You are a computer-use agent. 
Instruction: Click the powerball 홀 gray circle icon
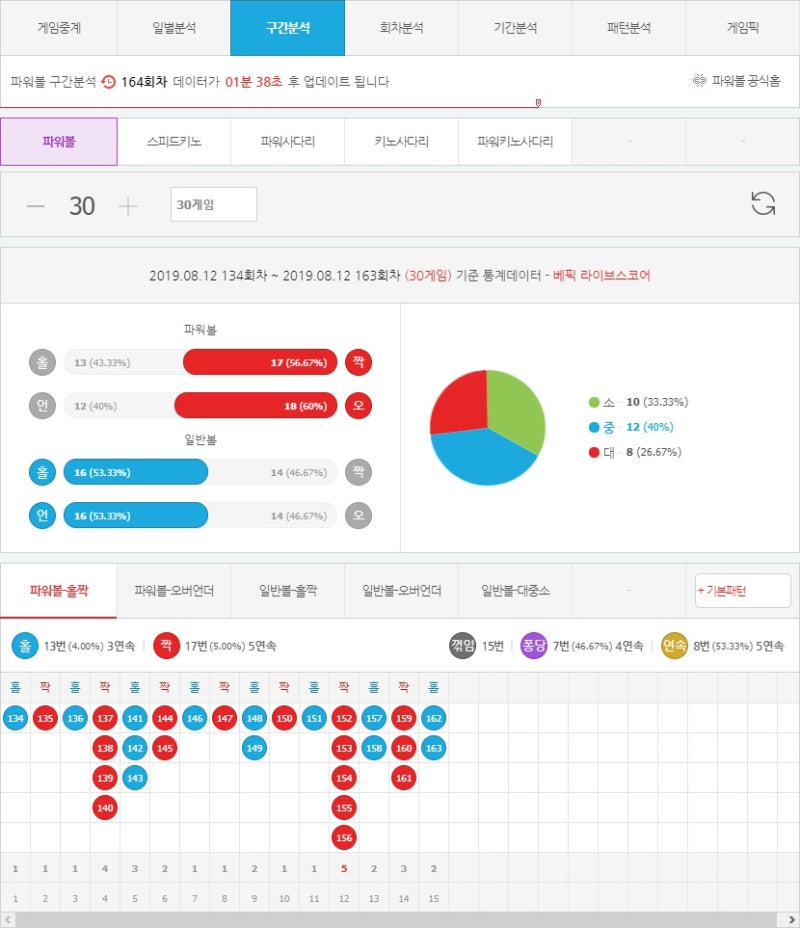(x=42, y=362)
